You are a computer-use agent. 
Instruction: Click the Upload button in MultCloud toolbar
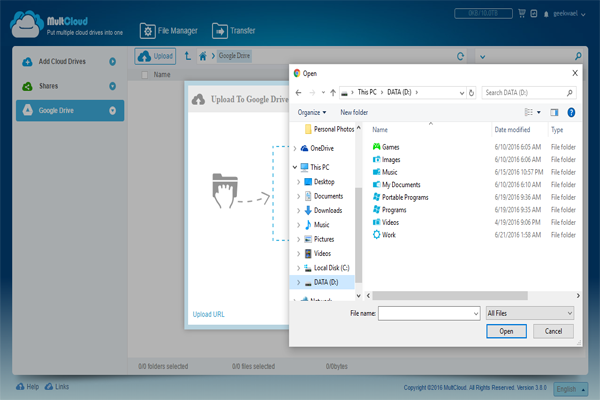155,56
